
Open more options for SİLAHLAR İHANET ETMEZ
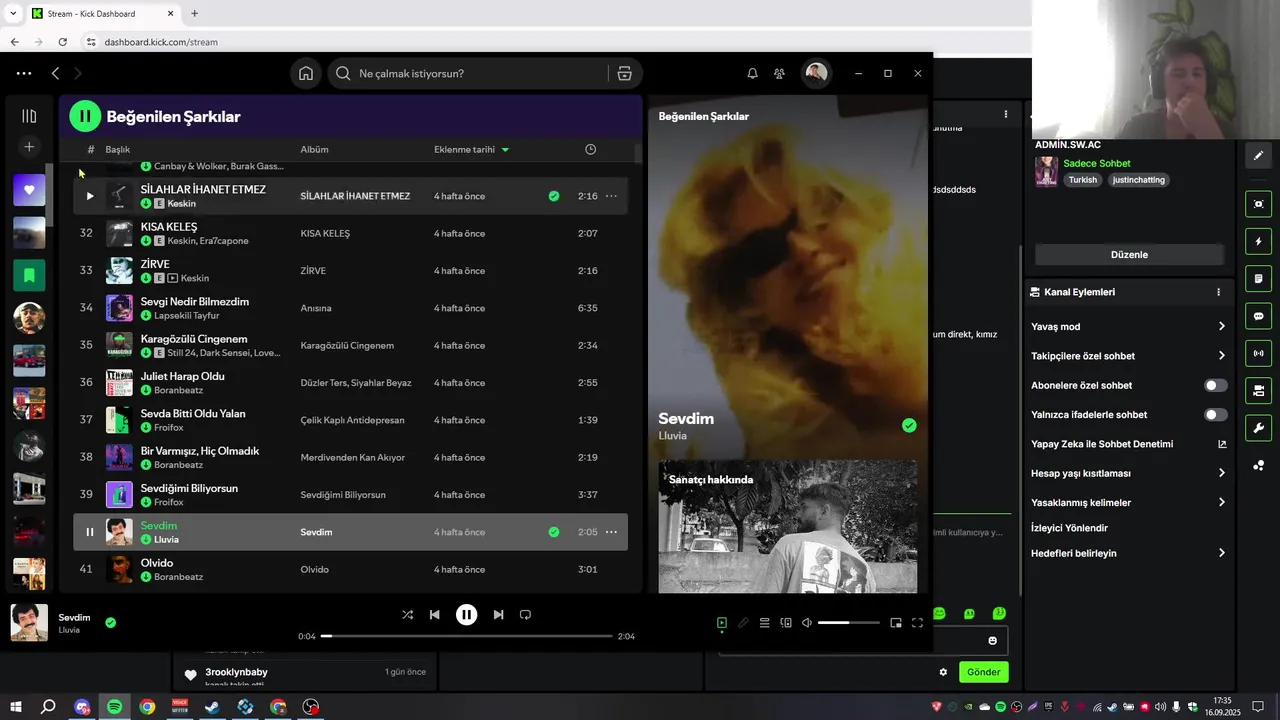611,196
